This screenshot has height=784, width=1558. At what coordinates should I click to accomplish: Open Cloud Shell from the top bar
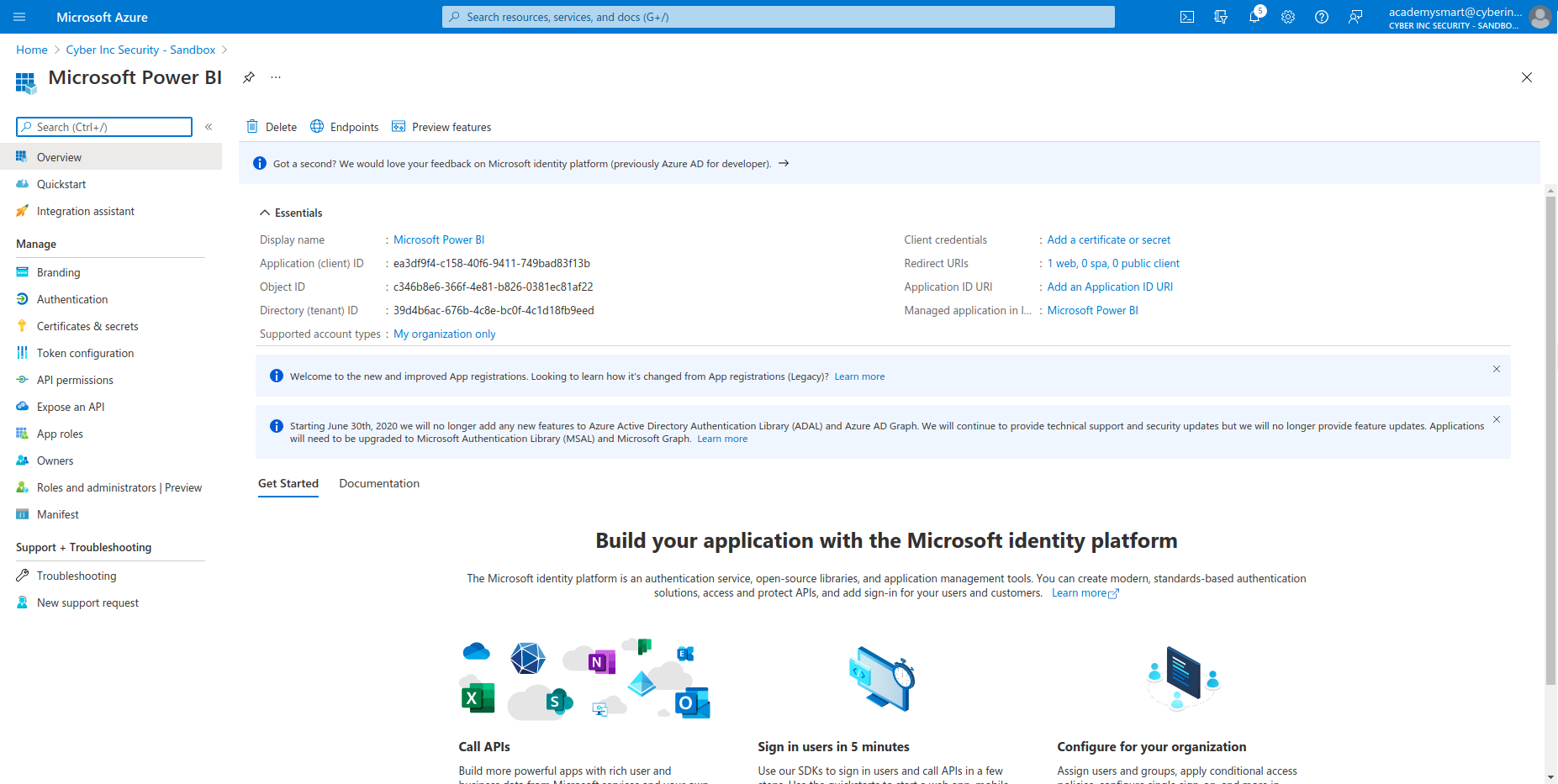[1187, 17]
